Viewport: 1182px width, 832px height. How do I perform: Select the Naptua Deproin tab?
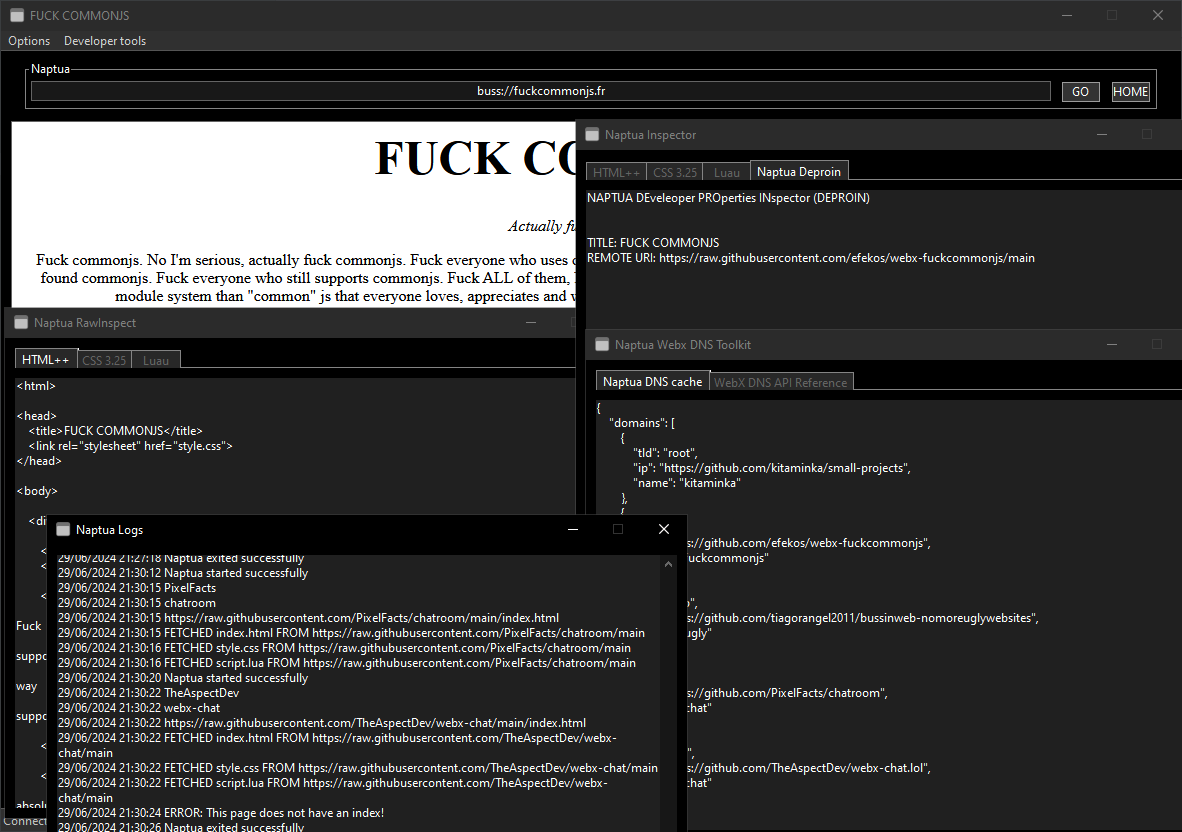click(799, 172)
